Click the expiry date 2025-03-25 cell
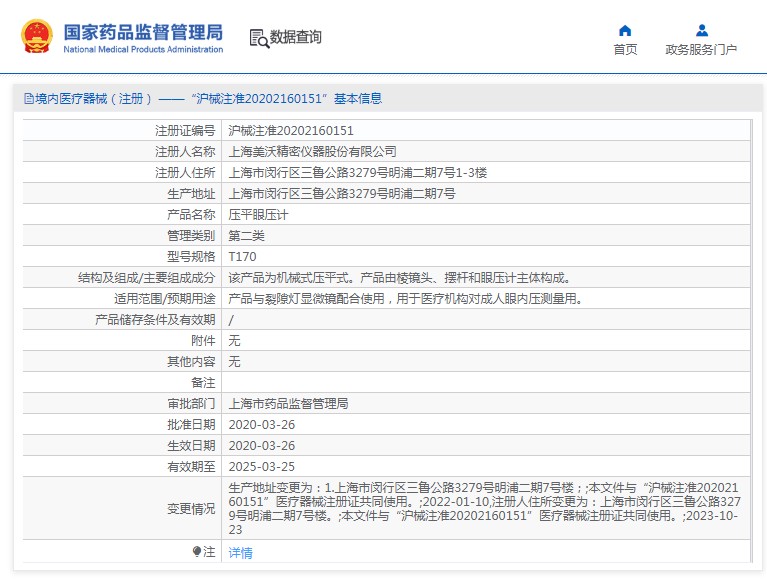The width and height of the screenshot is (767, 579). (x=262, y=467)
